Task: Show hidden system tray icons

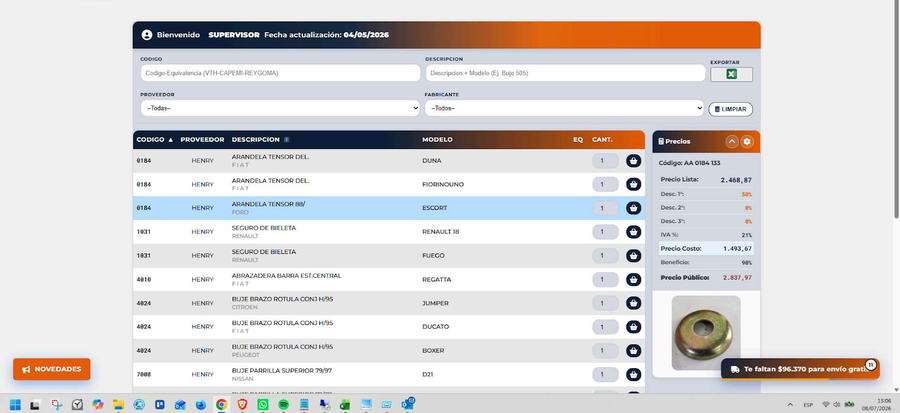Action: [790, 404]
